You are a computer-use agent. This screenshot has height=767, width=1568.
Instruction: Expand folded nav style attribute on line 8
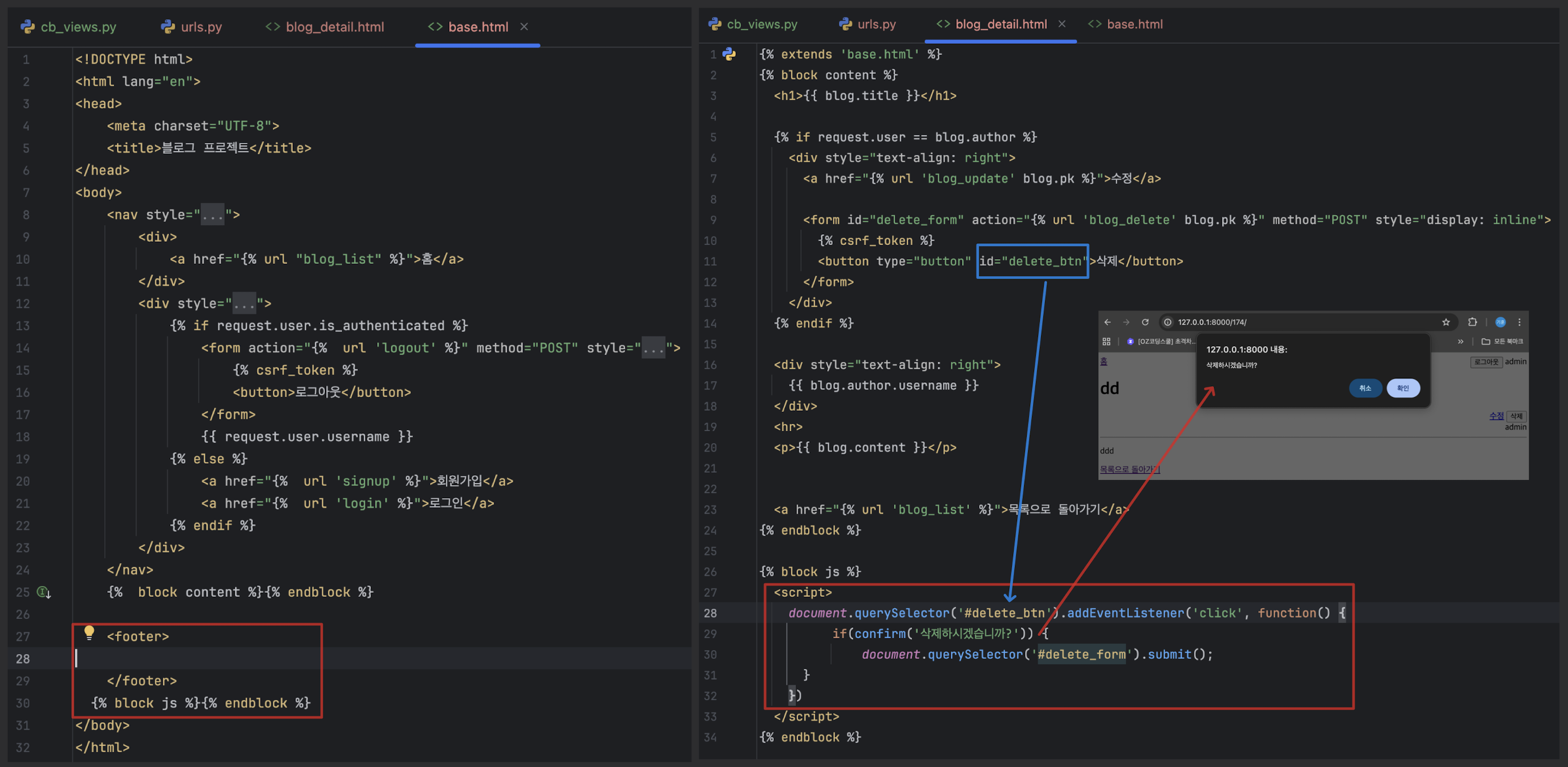[212, 215]
